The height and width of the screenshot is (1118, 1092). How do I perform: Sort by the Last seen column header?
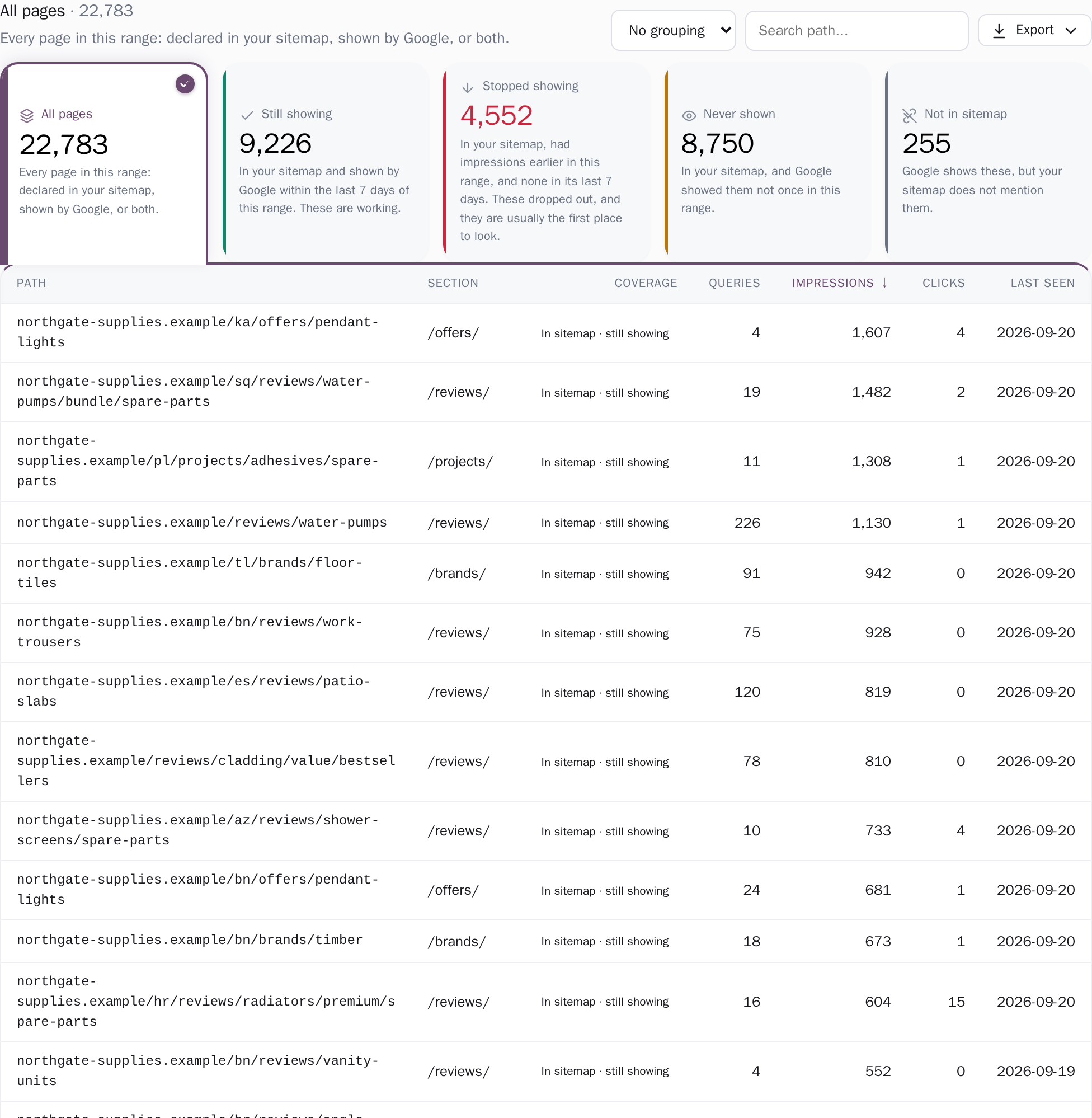click(1042, 283)
